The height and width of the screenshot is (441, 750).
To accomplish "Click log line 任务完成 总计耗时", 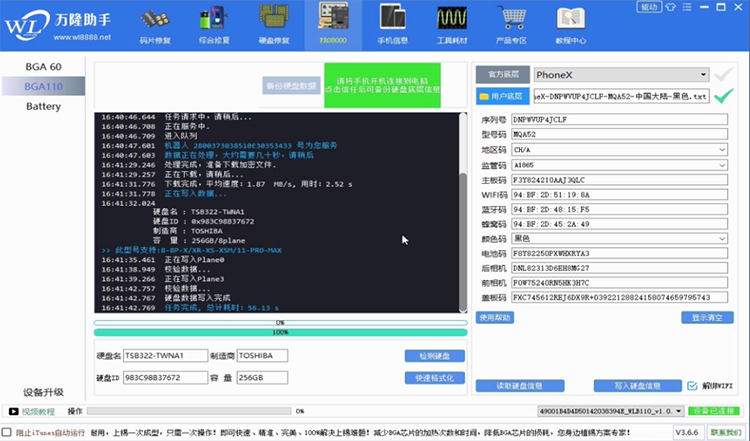I will point(221,308).
